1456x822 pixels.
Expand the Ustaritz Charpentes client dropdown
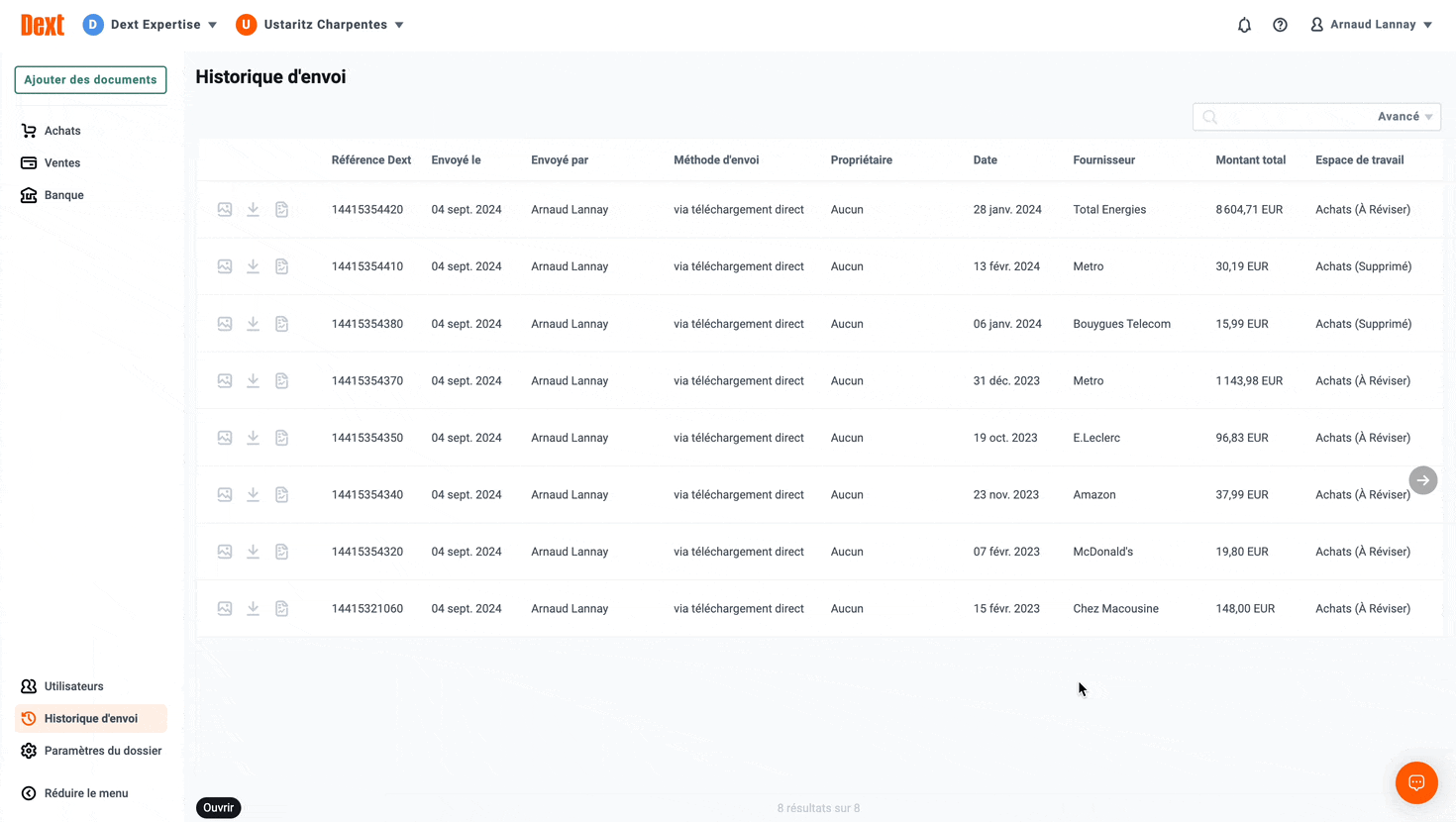click(x=320, y=25)
